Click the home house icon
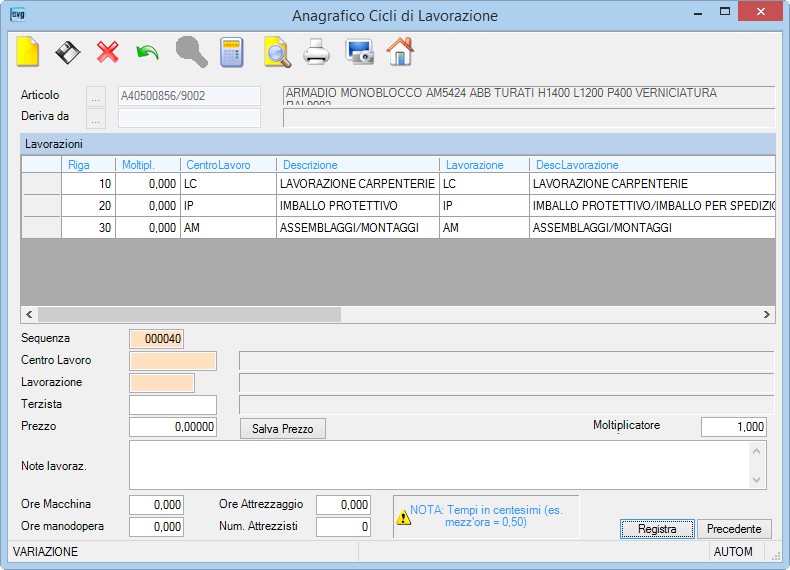790x570 pixels. pyautogui.click(x=400, y=51)
